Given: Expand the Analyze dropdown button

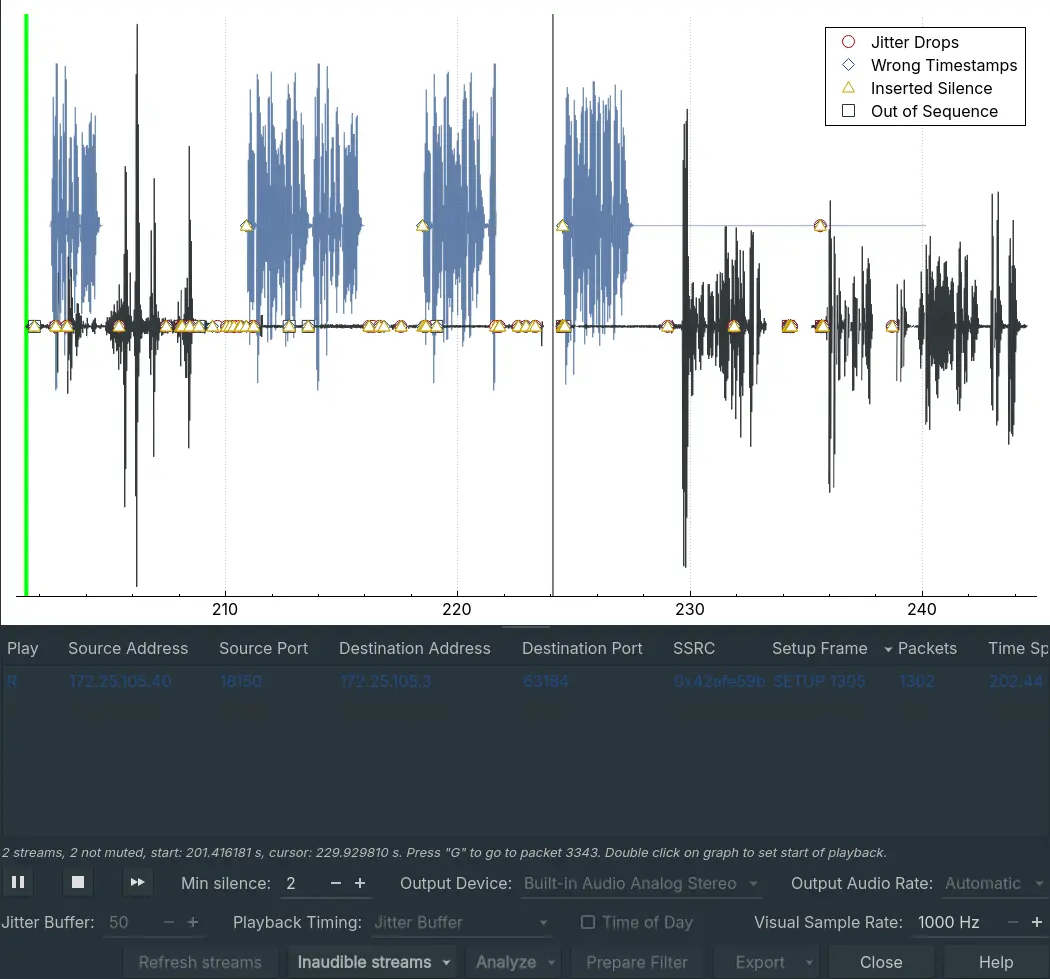Looking at the screenshot, I should coord(516,962).
